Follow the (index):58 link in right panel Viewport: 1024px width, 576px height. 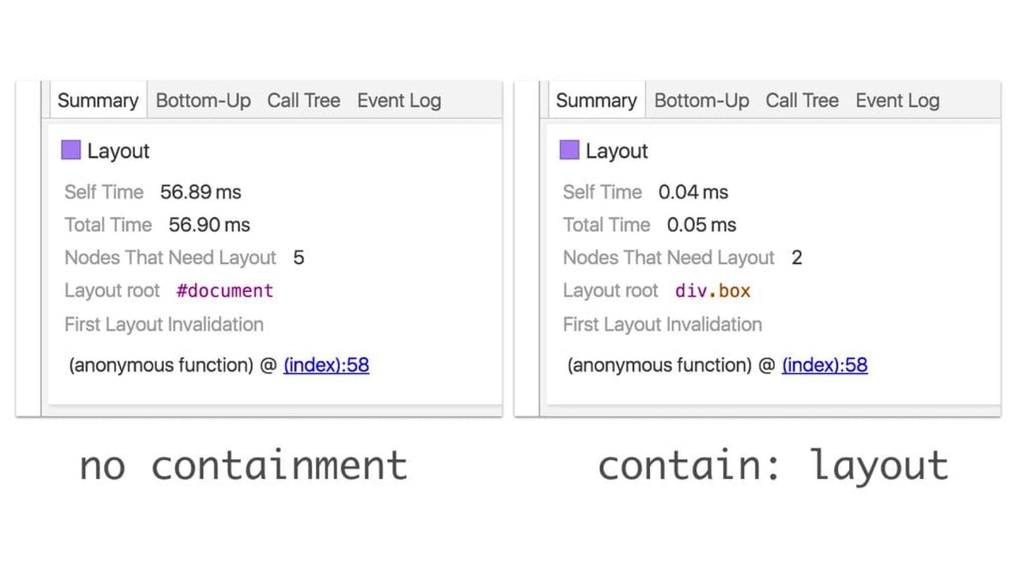(x=825, y=365)
